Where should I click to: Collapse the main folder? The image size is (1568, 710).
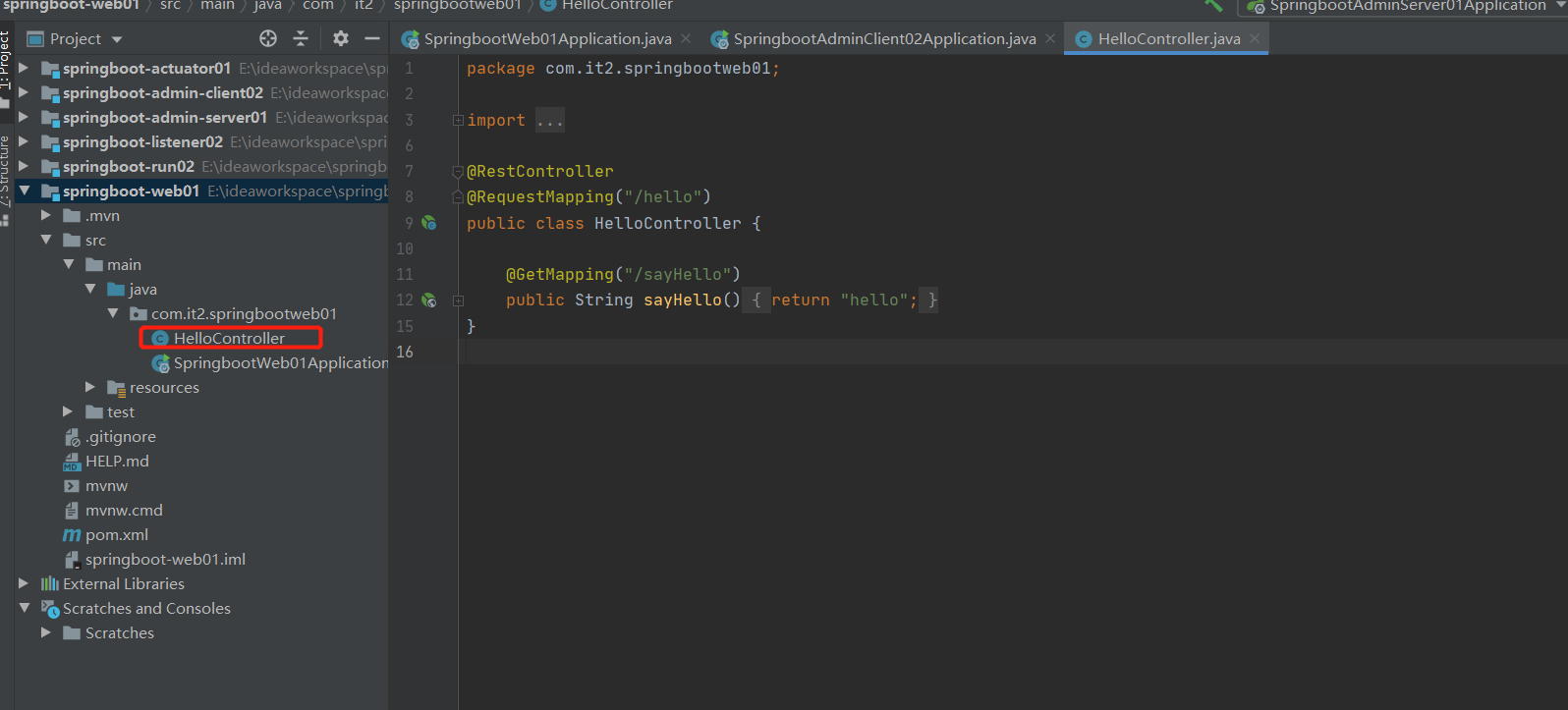coord(69,264)
